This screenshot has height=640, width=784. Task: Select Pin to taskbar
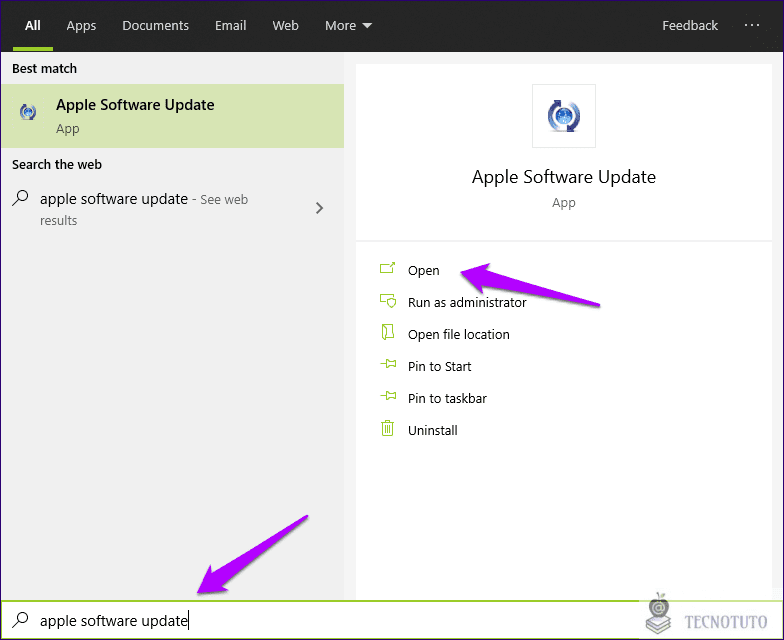click(447, 398)
